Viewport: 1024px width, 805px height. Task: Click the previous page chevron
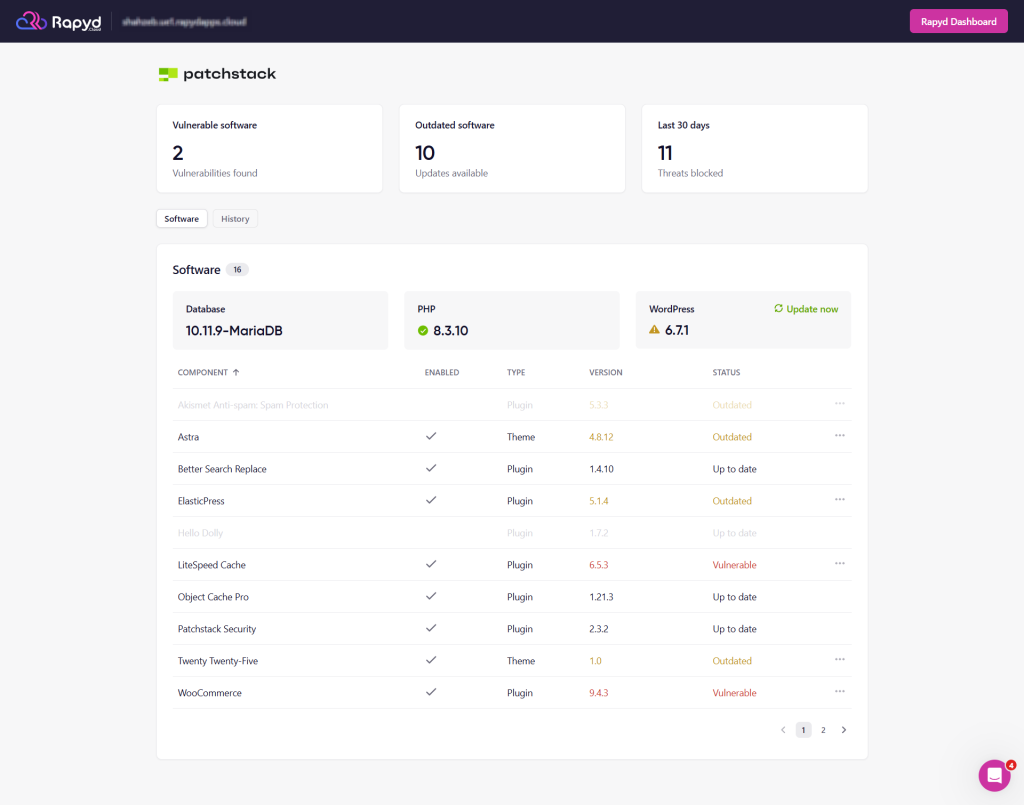783,730
